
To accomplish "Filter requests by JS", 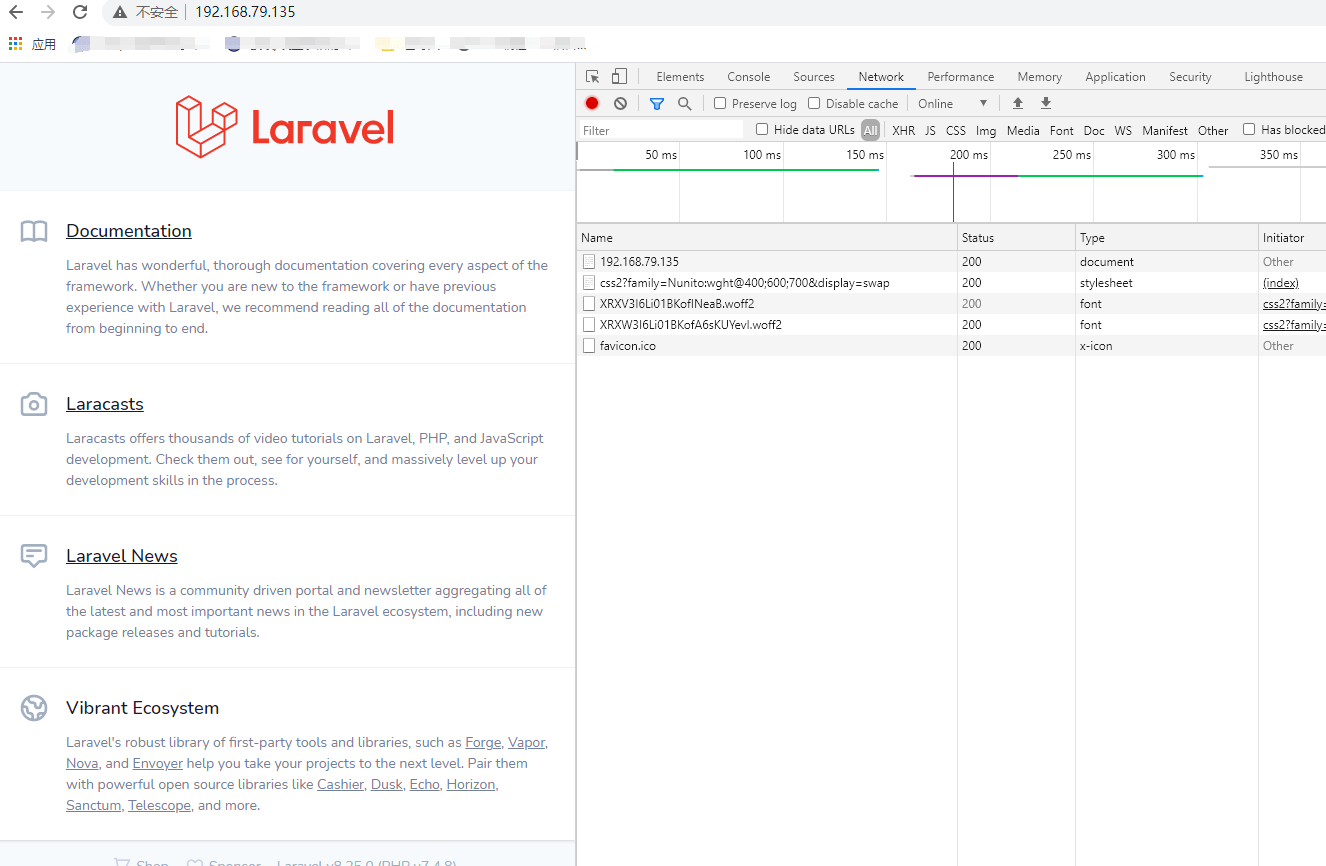I will [931, 130].
